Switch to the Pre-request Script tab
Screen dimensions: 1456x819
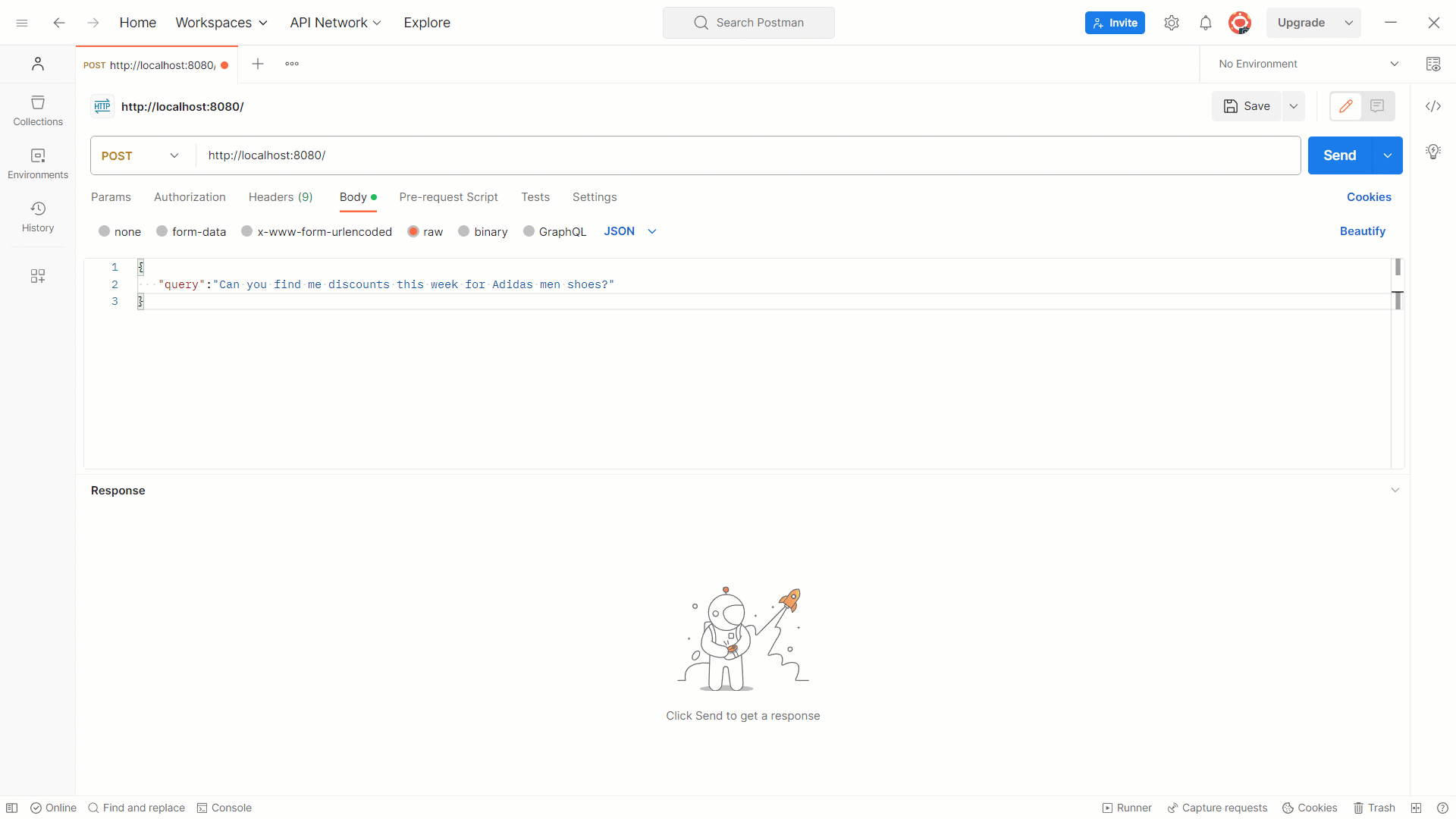click(x=448, y=197)
